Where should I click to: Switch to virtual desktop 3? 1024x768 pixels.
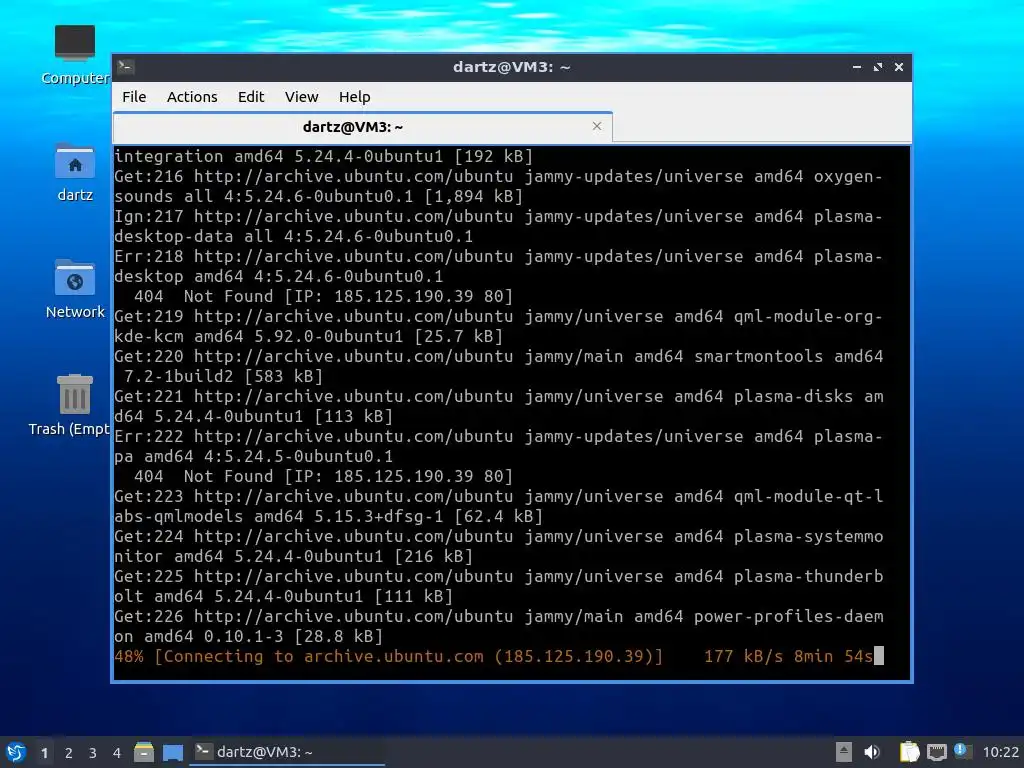point(93,753)
